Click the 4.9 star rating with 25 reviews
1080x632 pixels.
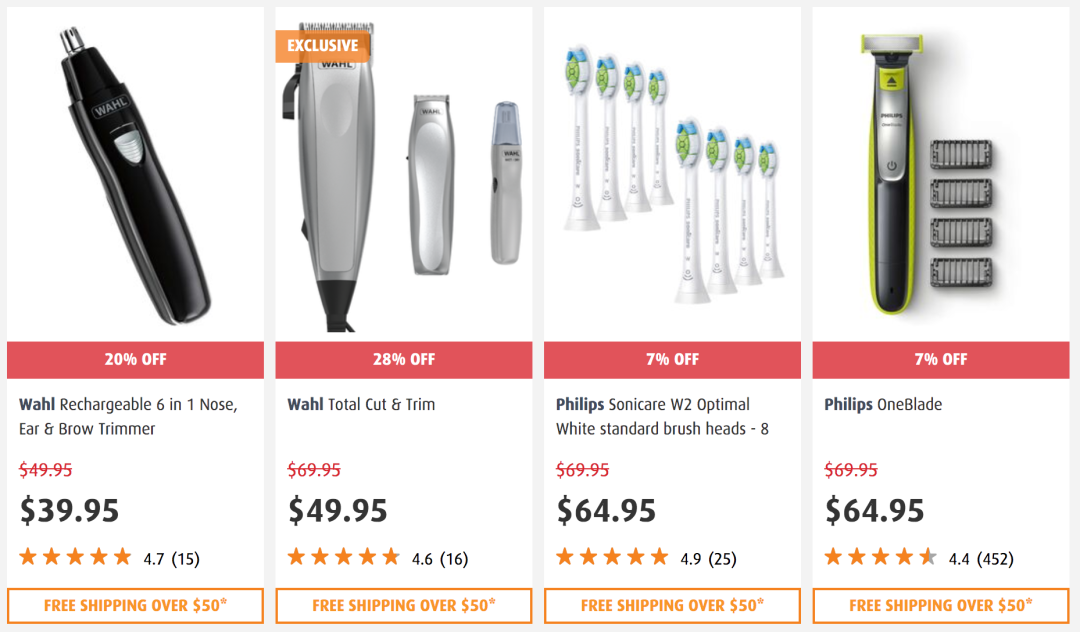(x=647, y=558)
